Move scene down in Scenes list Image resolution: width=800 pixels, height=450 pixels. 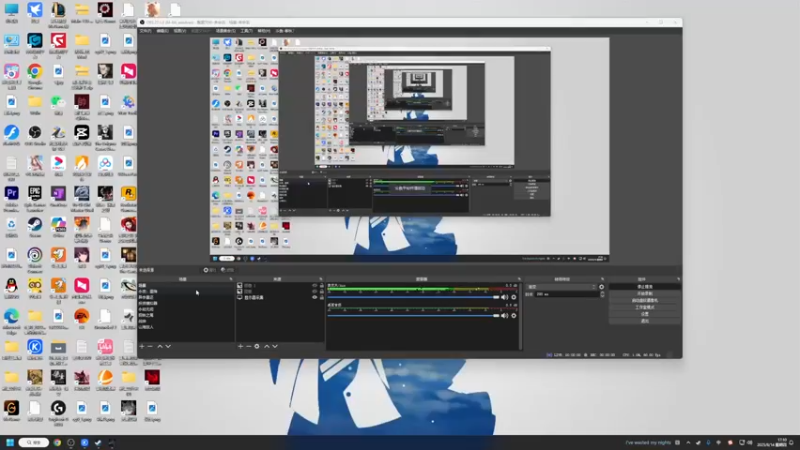coord(168,346)
